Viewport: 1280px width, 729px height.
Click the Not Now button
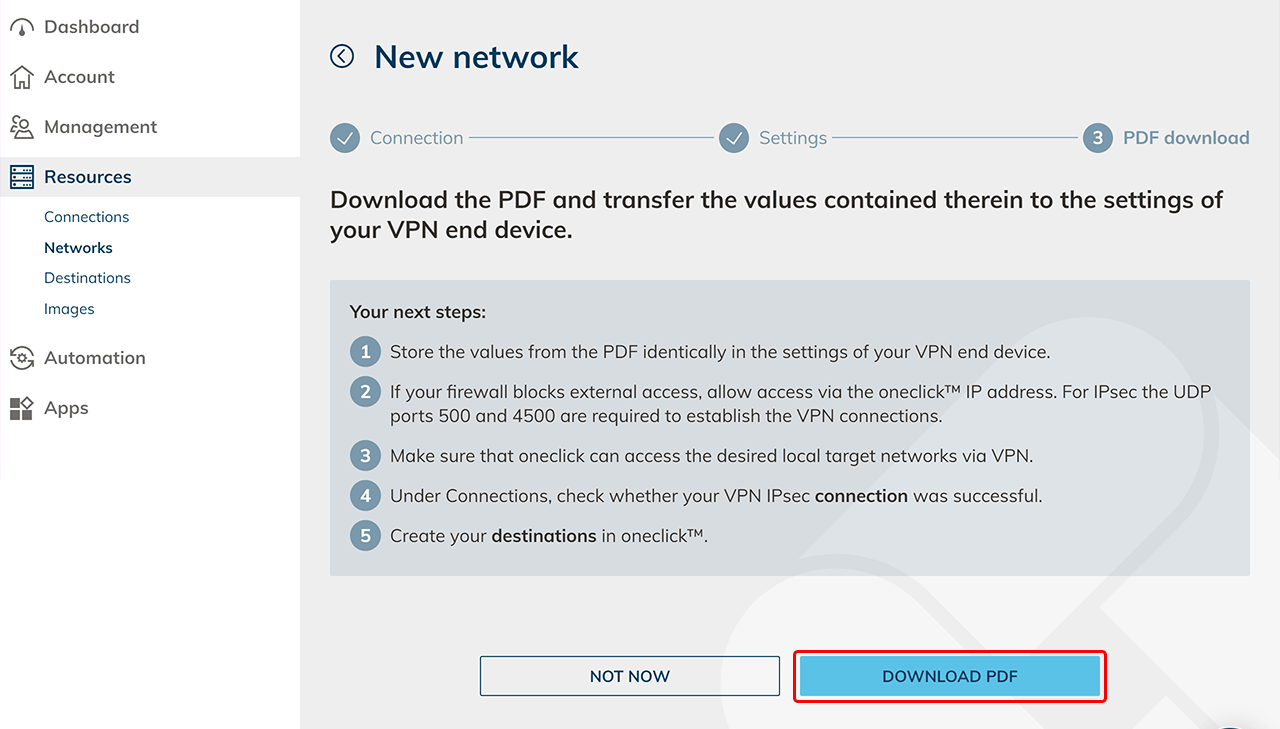click(629, 676)
